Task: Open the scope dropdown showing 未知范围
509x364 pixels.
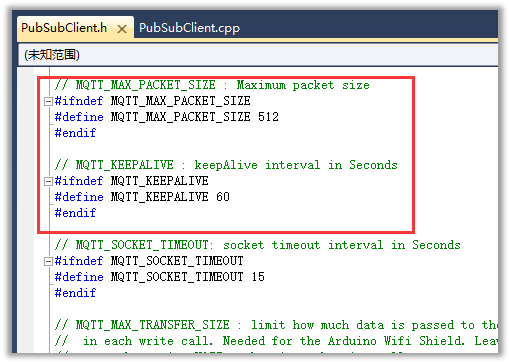Action: (x=258, y=55)
